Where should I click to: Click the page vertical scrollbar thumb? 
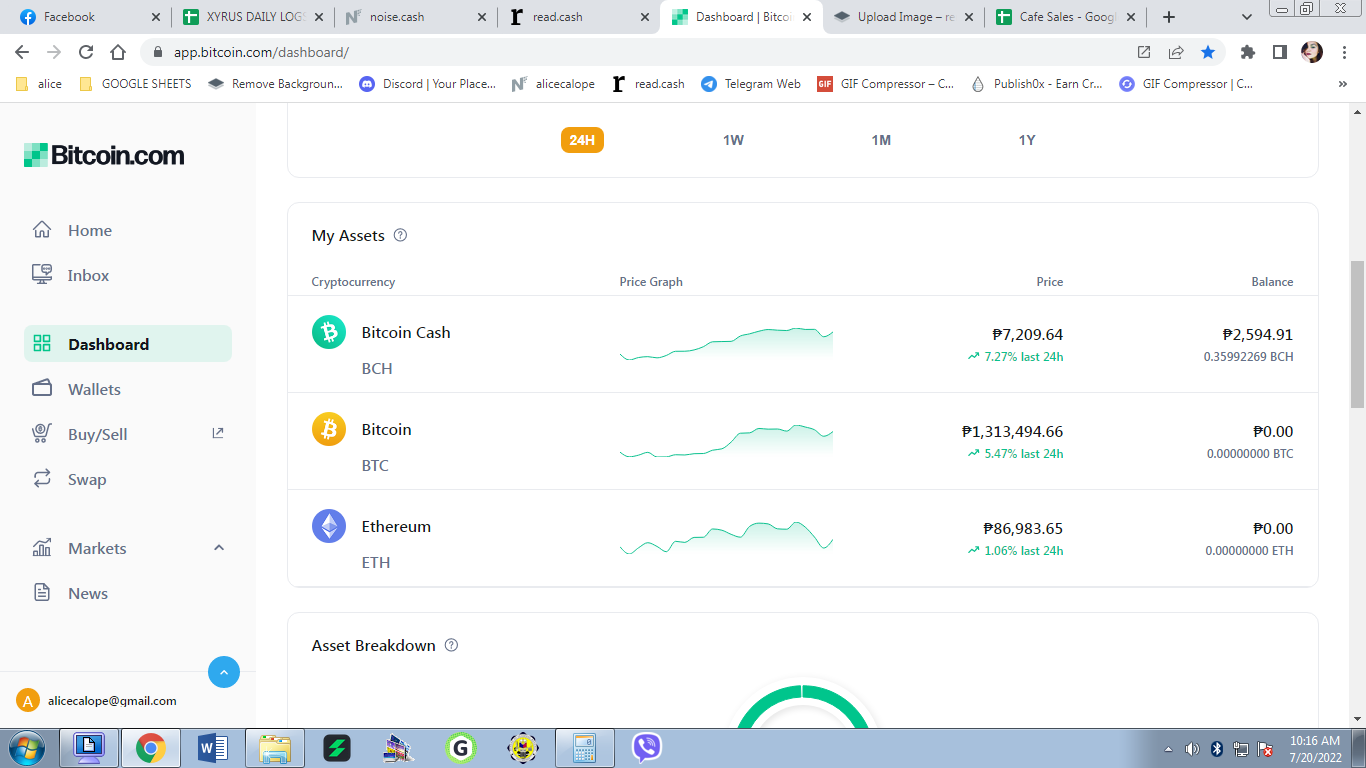point(1357,333)
